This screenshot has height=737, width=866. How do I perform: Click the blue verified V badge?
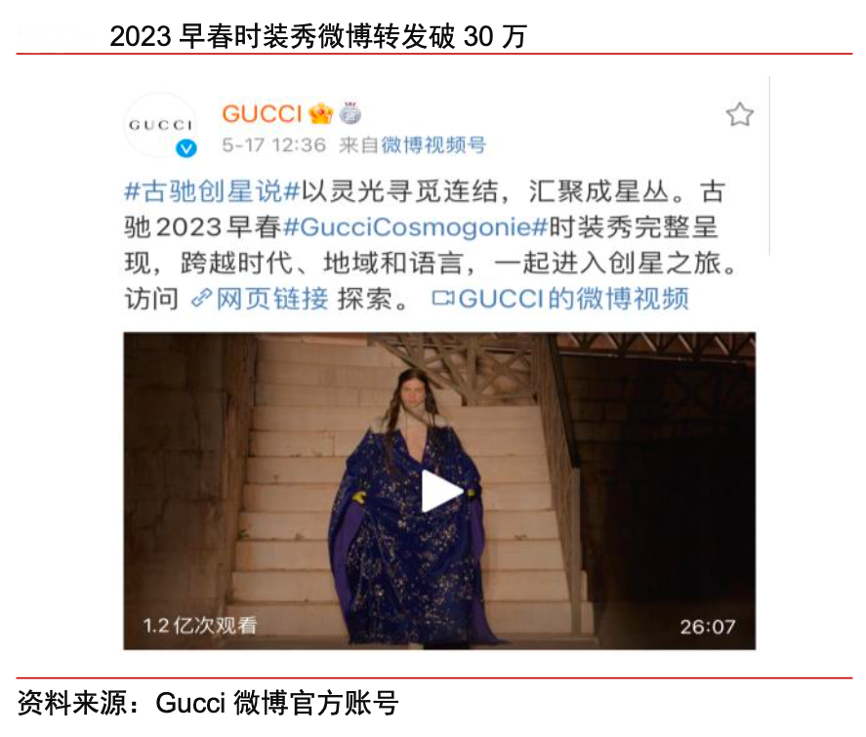tap(186, 148)
